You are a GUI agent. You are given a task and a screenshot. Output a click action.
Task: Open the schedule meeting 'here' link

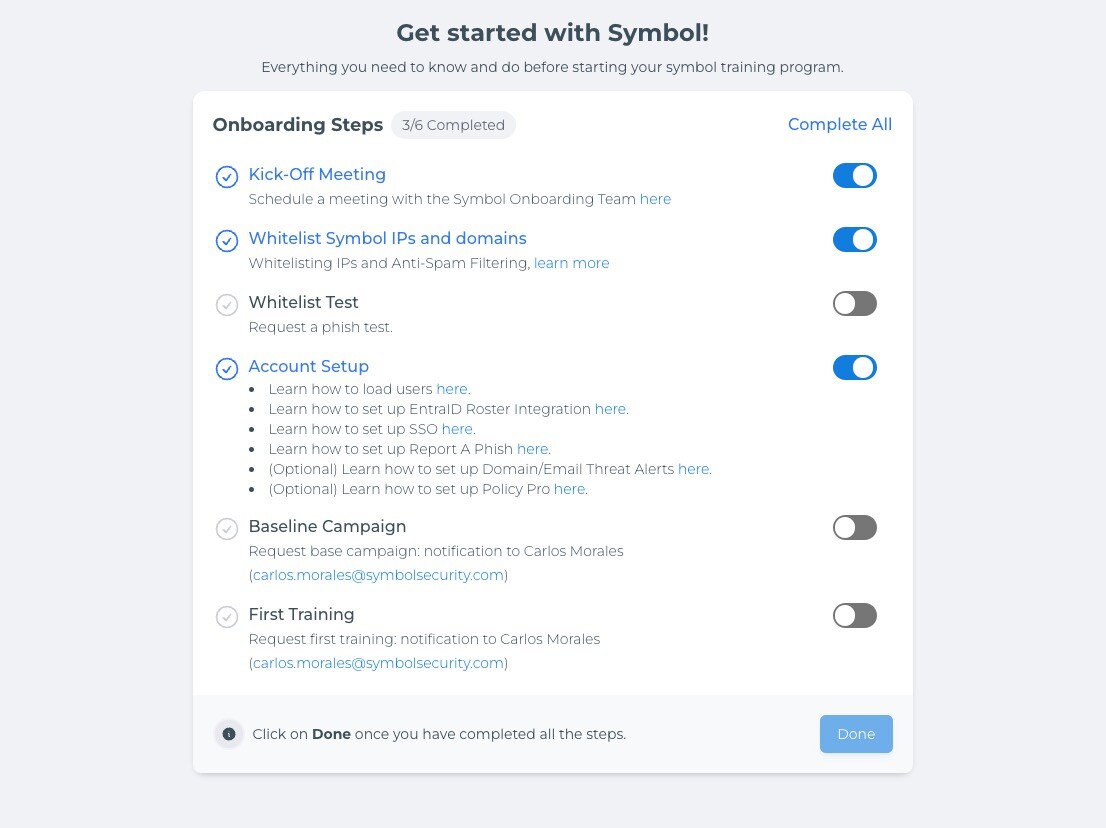(x=655, y=199)
